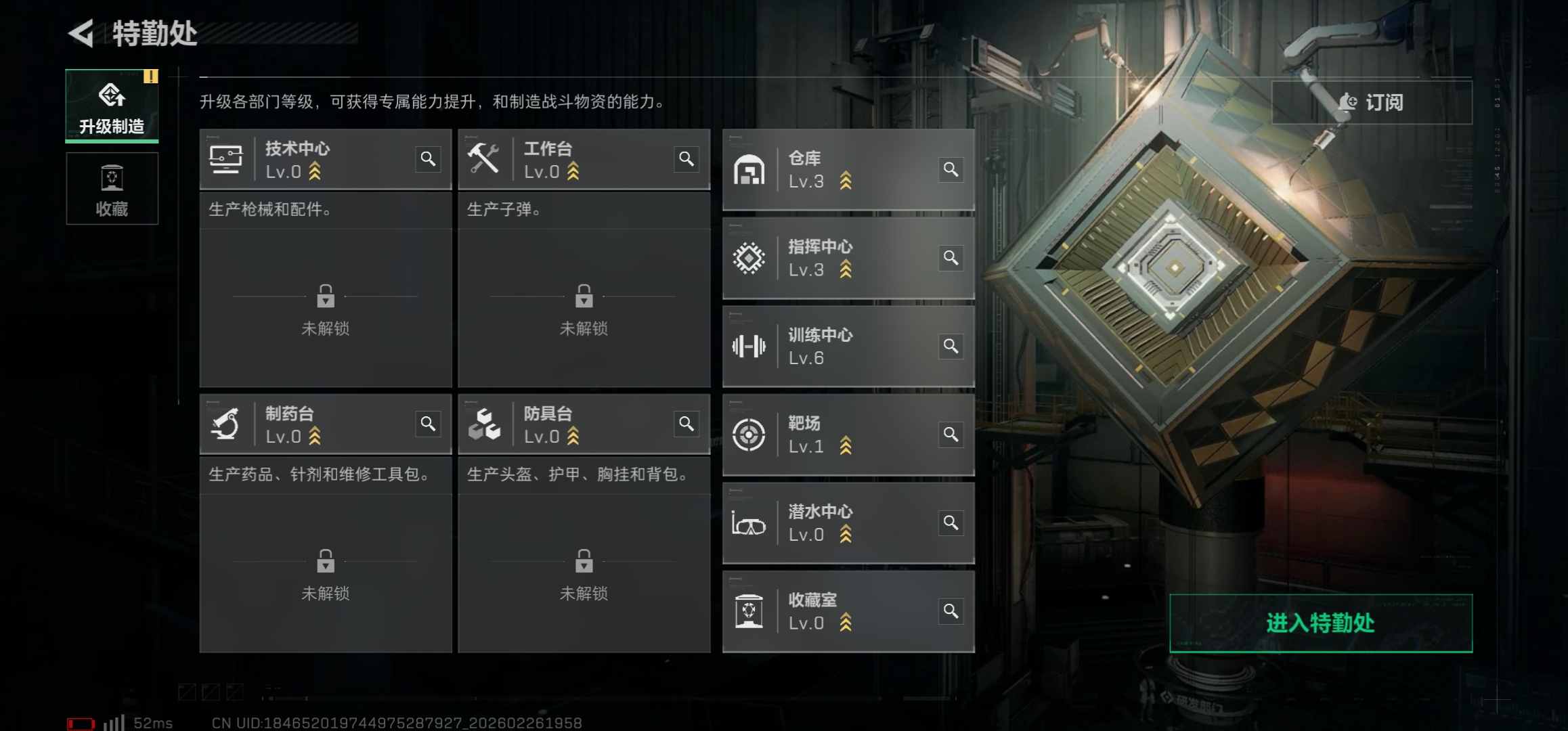Click the padlock under 防具台

click(x=584, y=561)
